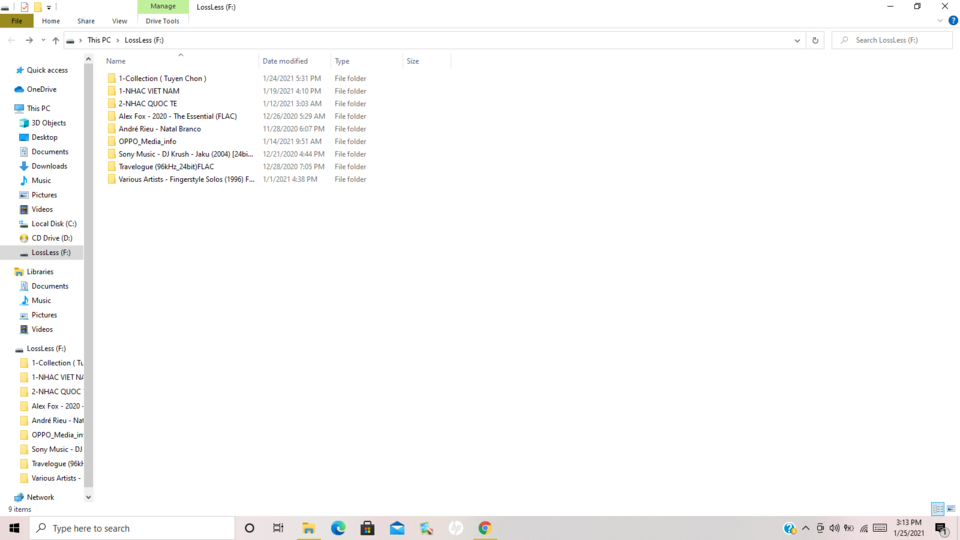Open the File menu tab

(x=17, y=21)
